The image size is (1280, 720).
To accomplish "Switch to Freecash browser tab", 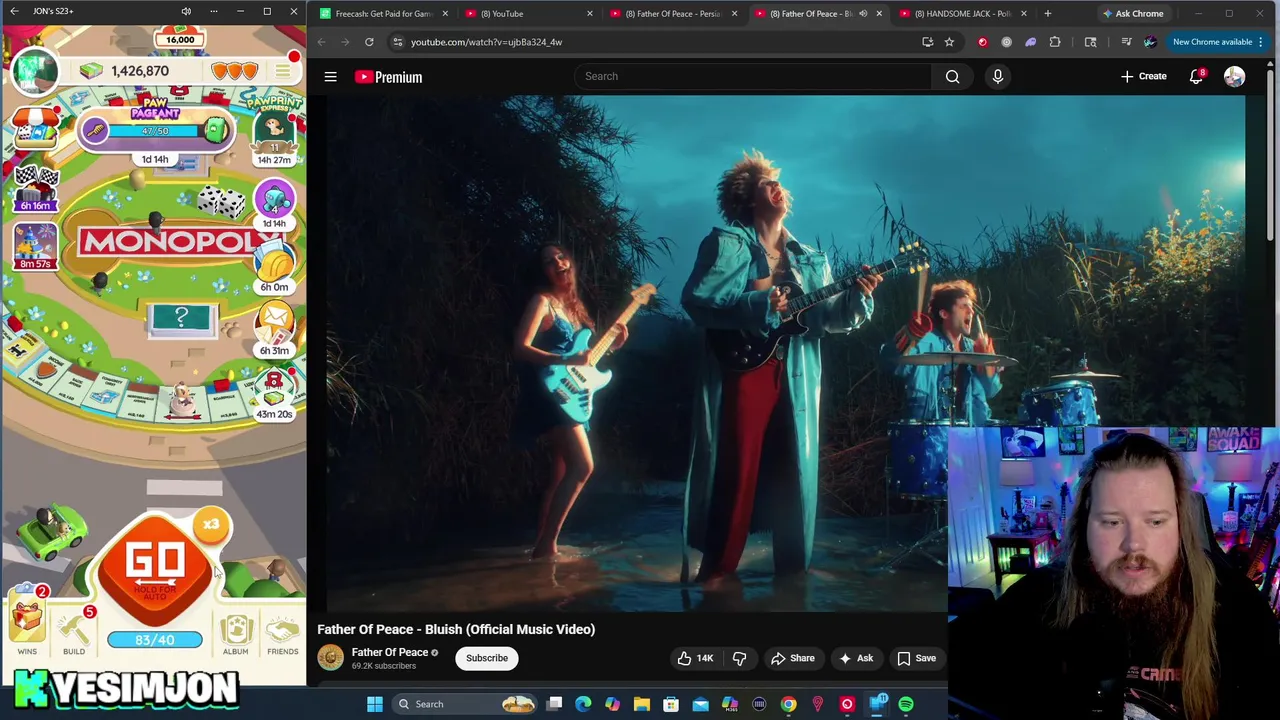I will (x=381, y=14).
